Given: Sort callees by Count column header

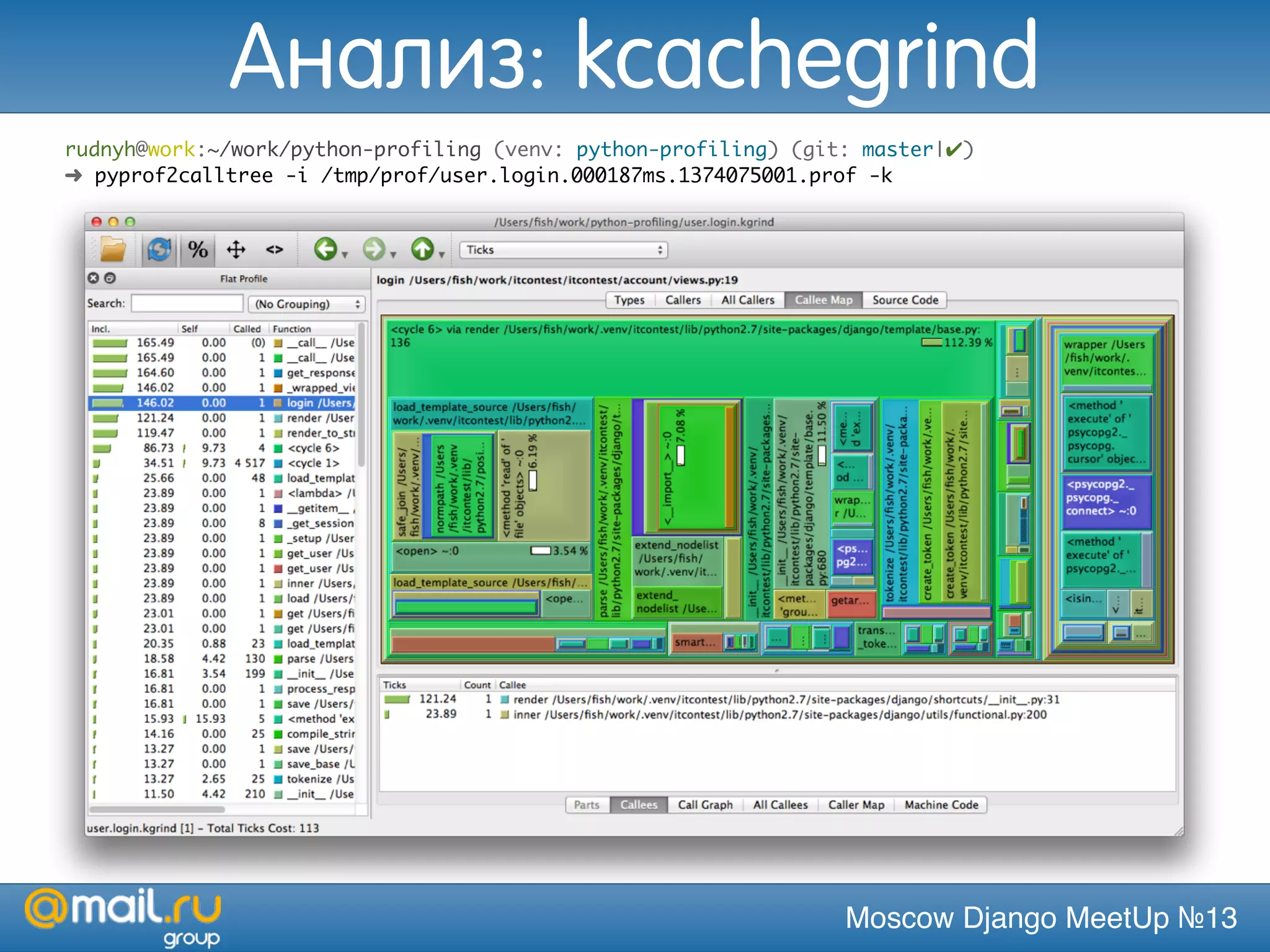Looking at the screenshot, I should click(477, 685).
